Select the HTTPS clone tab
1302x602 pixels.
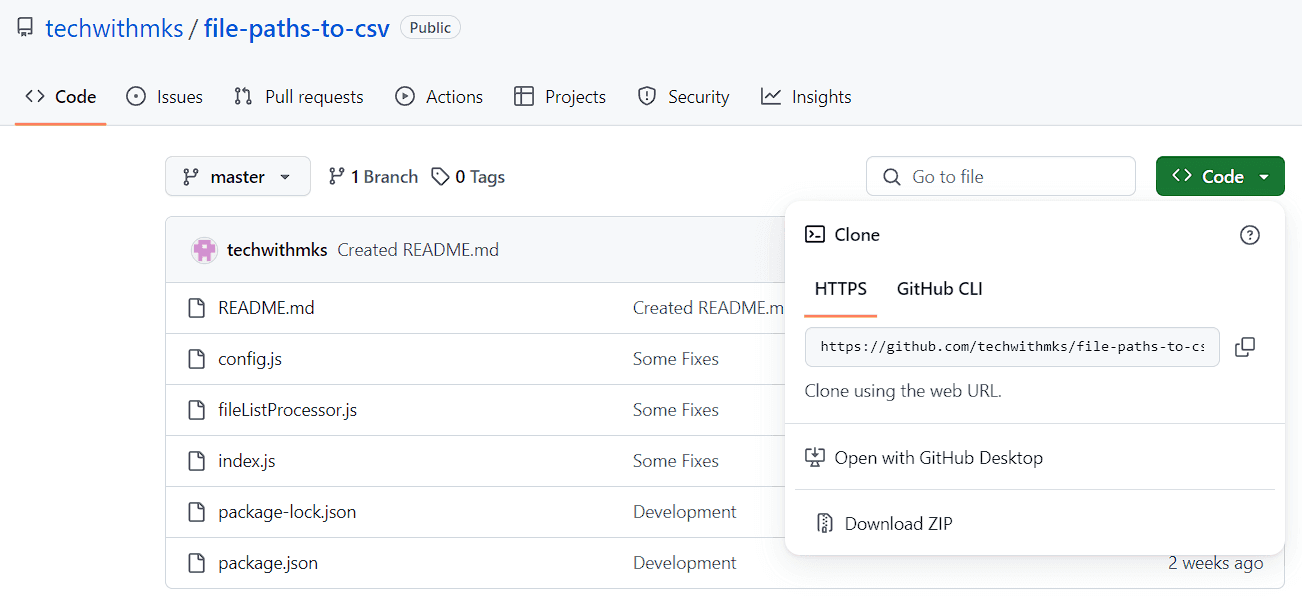pos(841,289)
